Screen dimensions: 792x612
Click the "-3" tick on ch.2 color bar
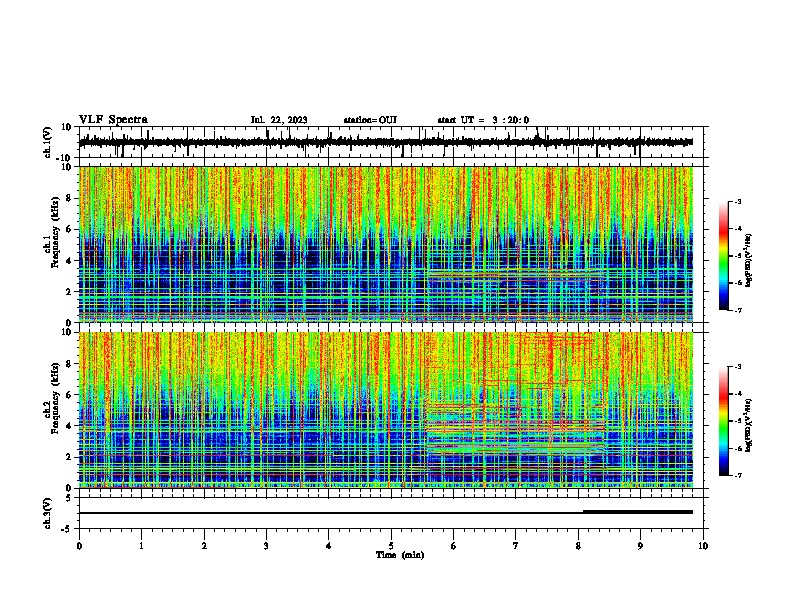coord(737,367)
